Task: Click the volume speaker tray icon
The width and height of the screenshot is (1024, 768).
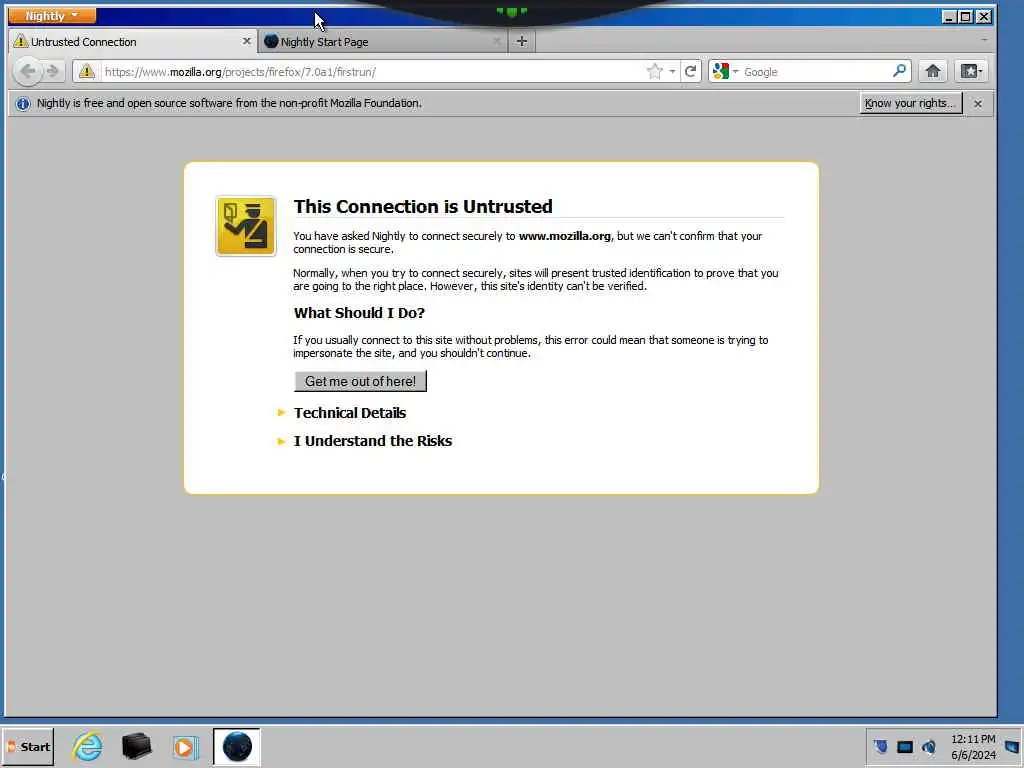Action: [929, 746]
